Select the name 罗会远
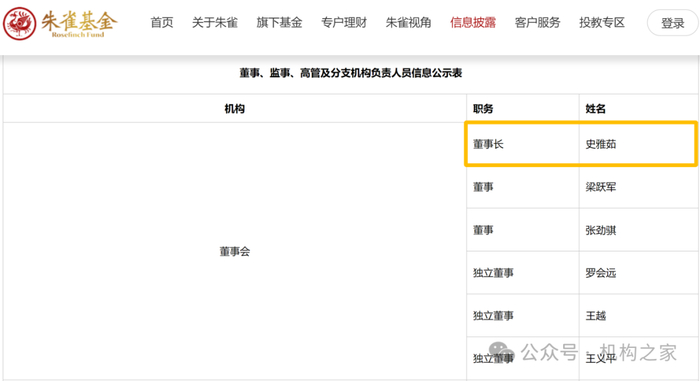The image size is (700, 381). click(601, 273)
